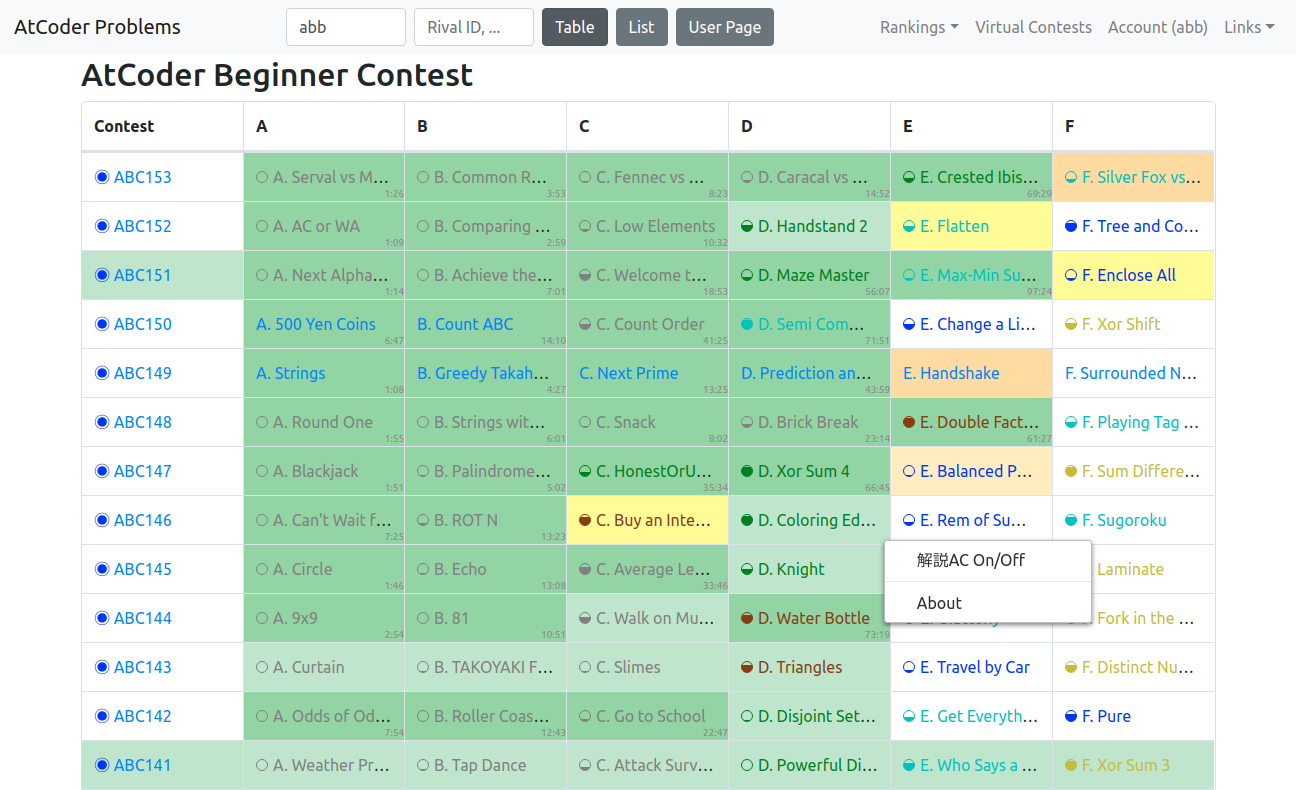1296x790 pixels.
Task: Click brown difficulty circle beside D. Water Bottle
Action: (x=746, y=618)
